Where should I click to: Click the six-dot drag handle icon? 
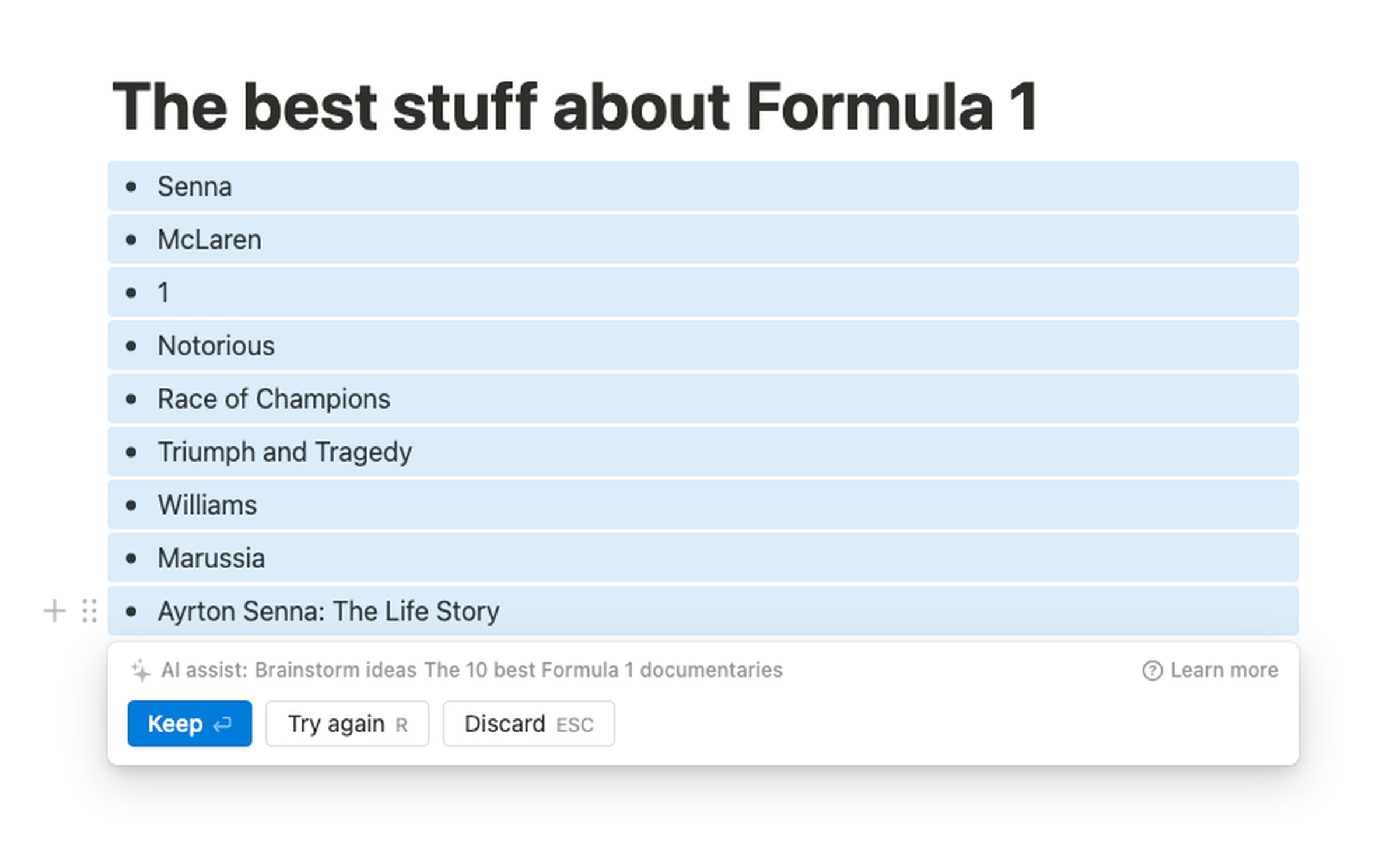[89, 611]
